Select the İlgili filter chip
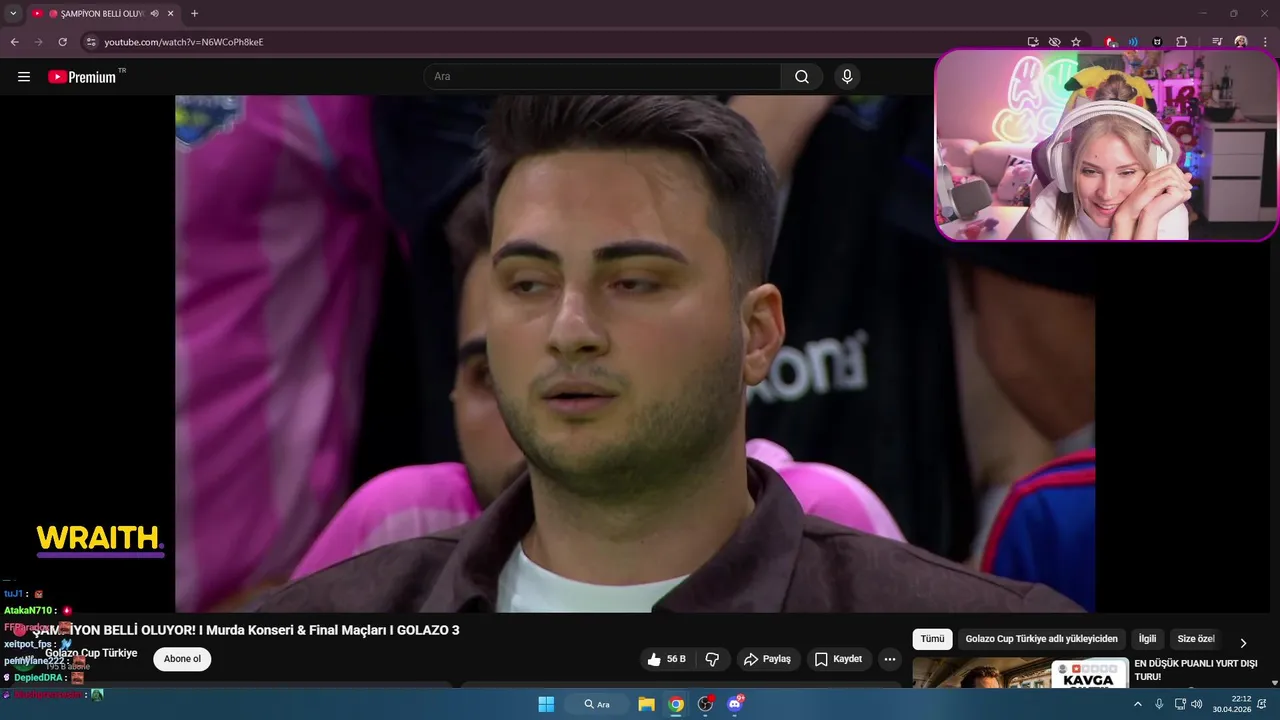This screenshot has height=720, width=1280. click(x=1147, y=639)
